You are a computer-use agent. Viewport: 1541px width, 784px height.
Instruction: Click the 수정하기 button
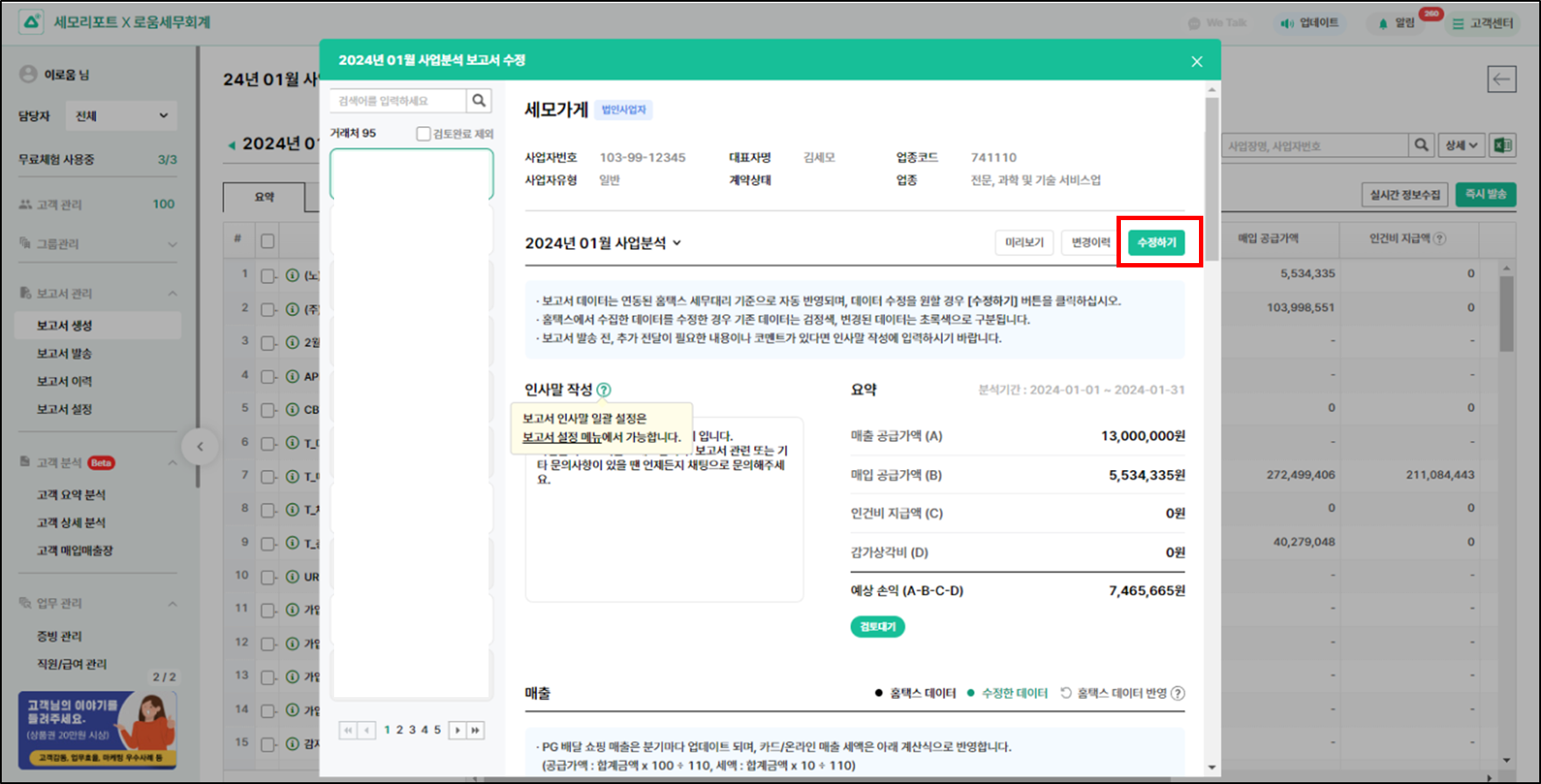coord(1156,242)
